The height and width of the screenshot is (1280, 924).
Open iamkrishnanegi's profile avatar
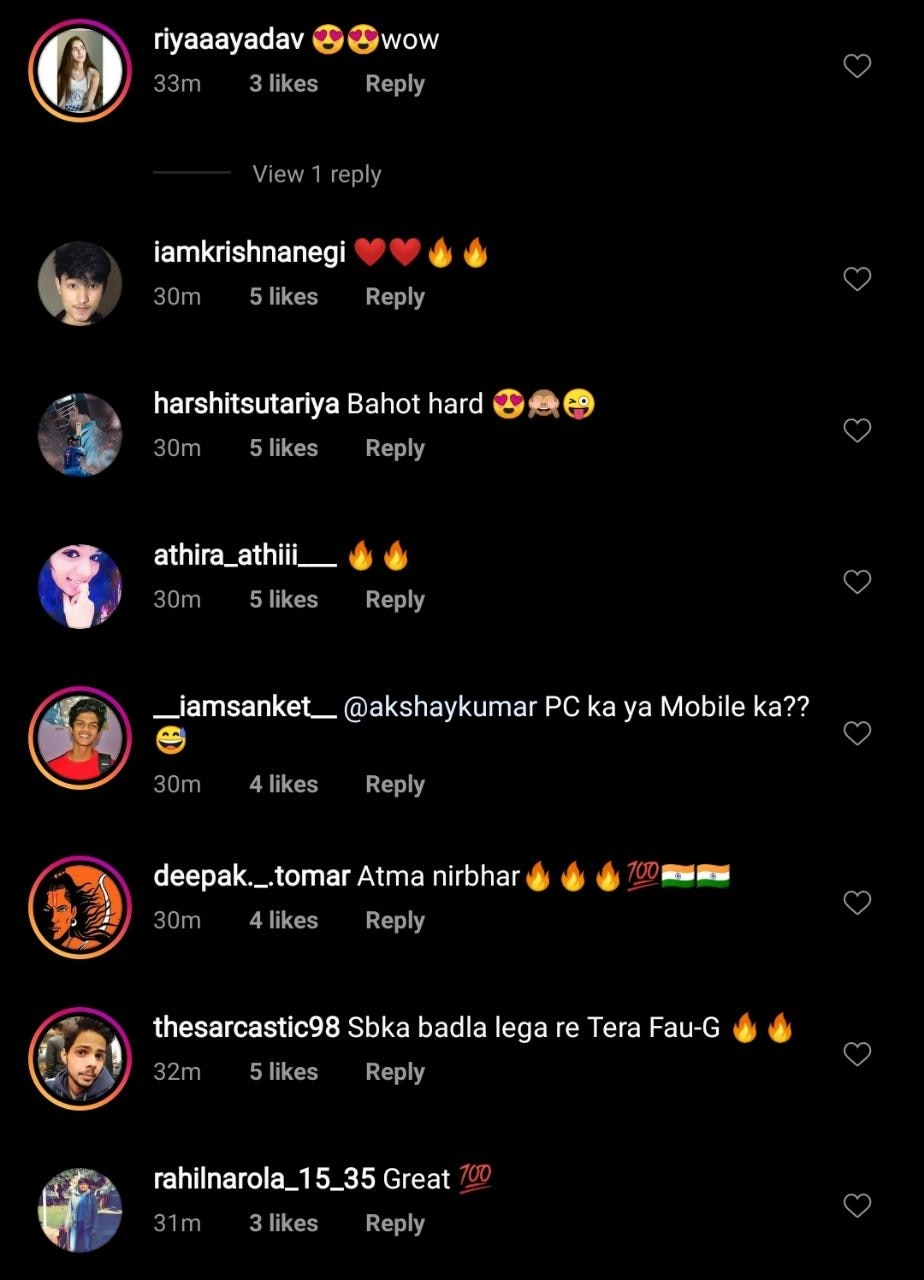point(80,283)
